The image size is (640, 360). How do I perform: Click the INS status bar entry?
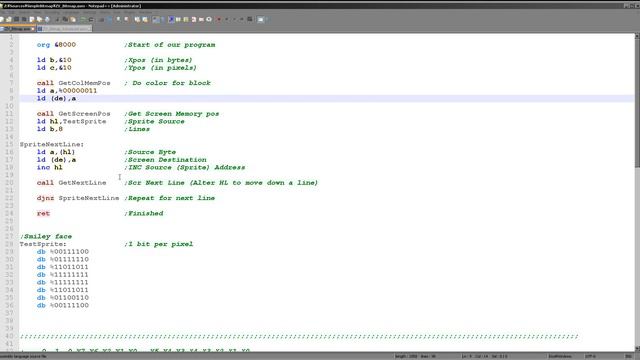pyautogui.click(x=629, y=356)
